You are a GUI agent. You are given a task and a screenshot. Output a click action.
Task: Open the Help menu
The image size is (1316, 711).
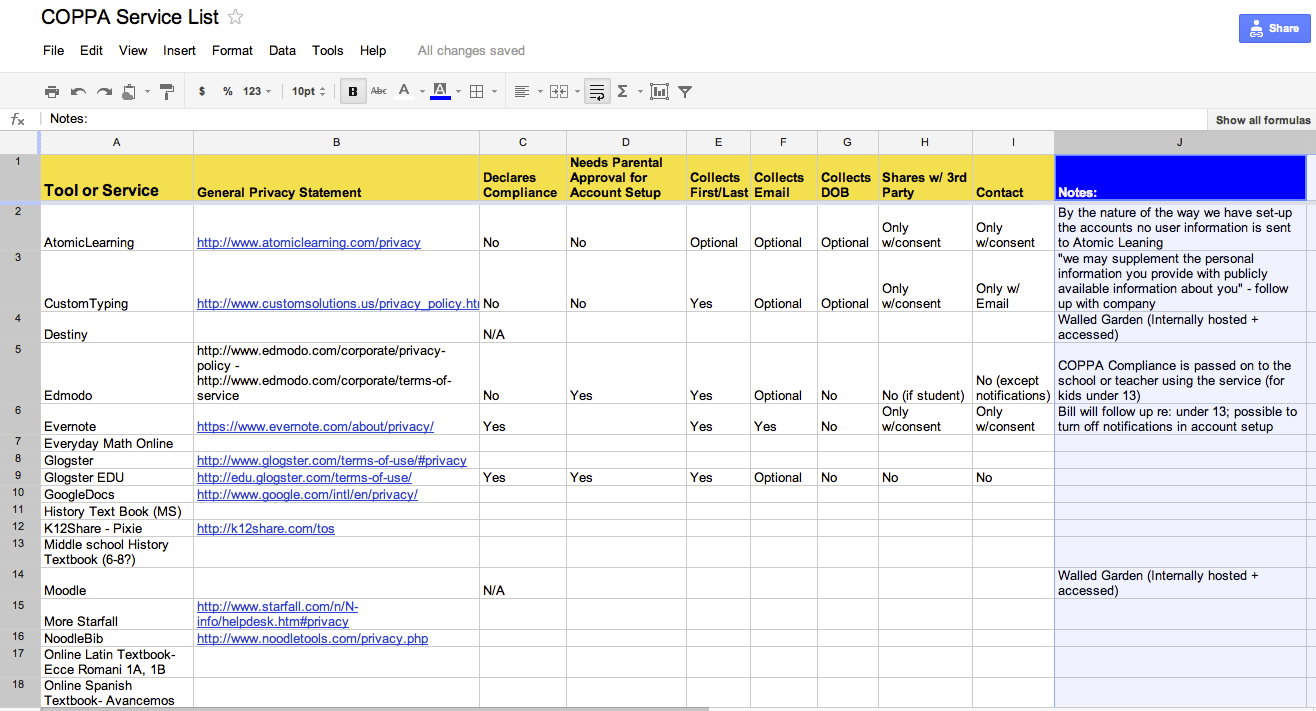(x=373, y=50)
